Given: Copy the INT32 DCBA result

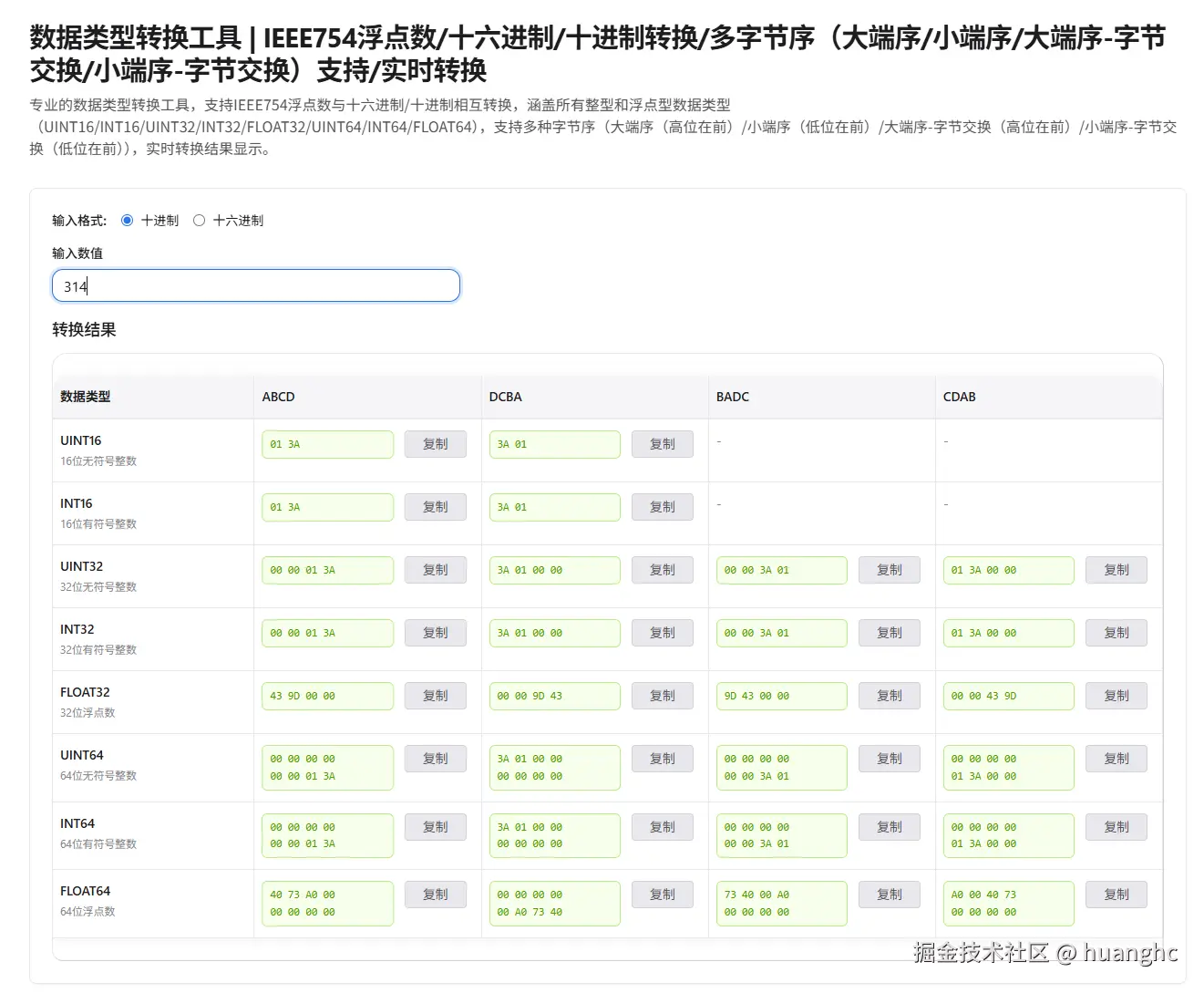Looking at the screenshot, I should [x=662, y=633].
